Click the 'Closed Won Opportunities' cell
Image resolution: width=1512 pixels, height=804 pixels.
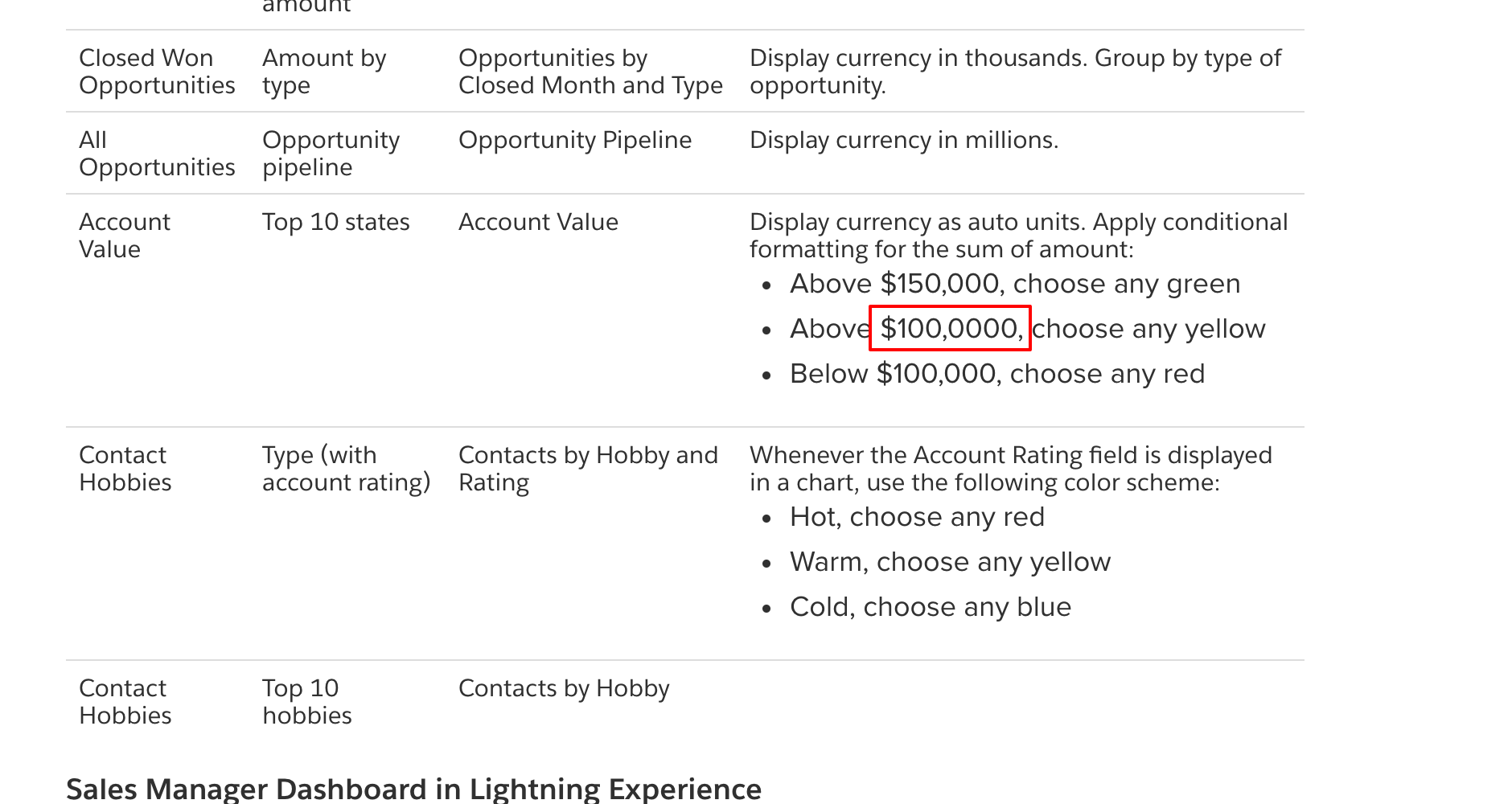point(157,72)
